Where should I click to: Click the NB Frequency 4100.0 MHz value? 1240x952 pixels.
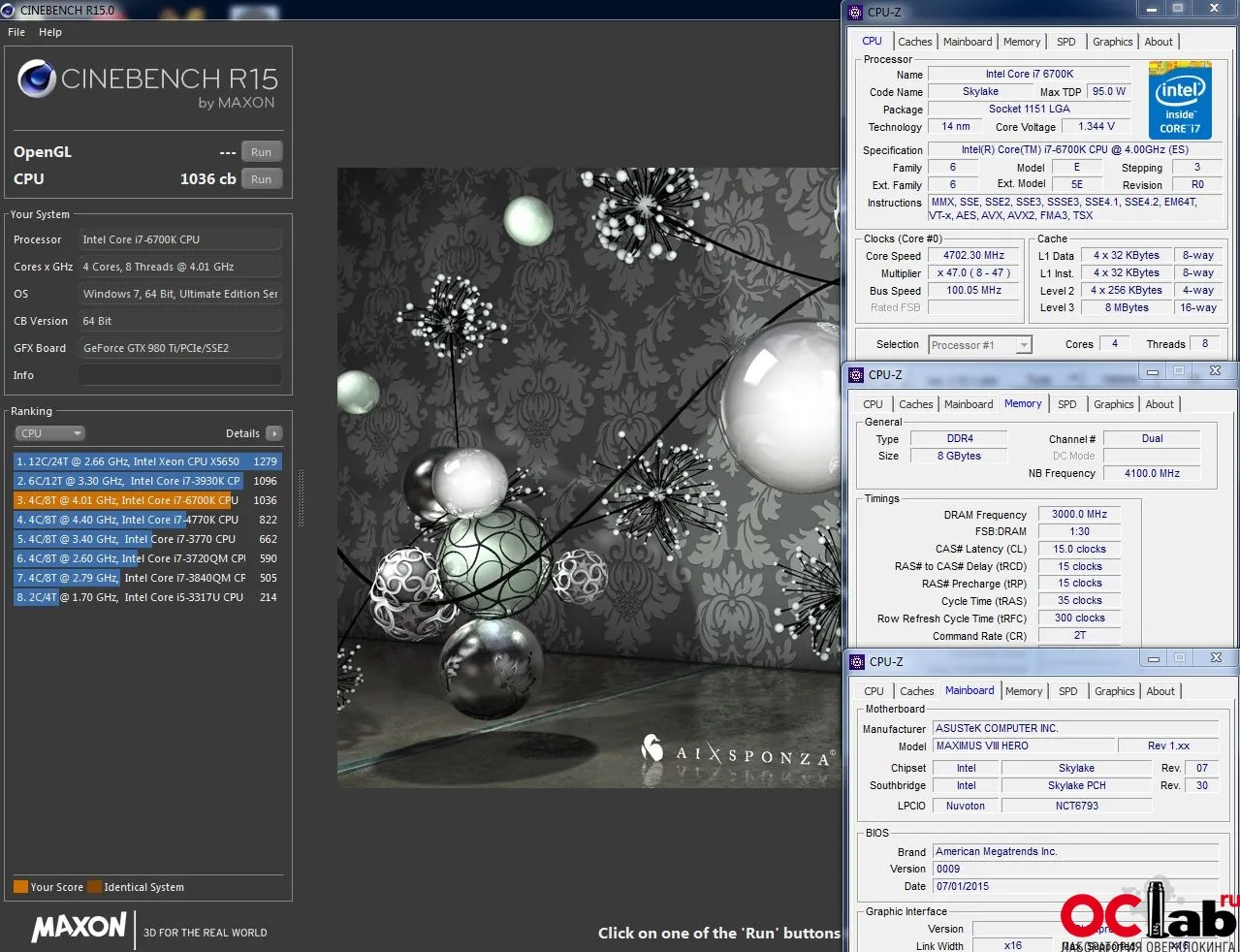coord(1152,473)
